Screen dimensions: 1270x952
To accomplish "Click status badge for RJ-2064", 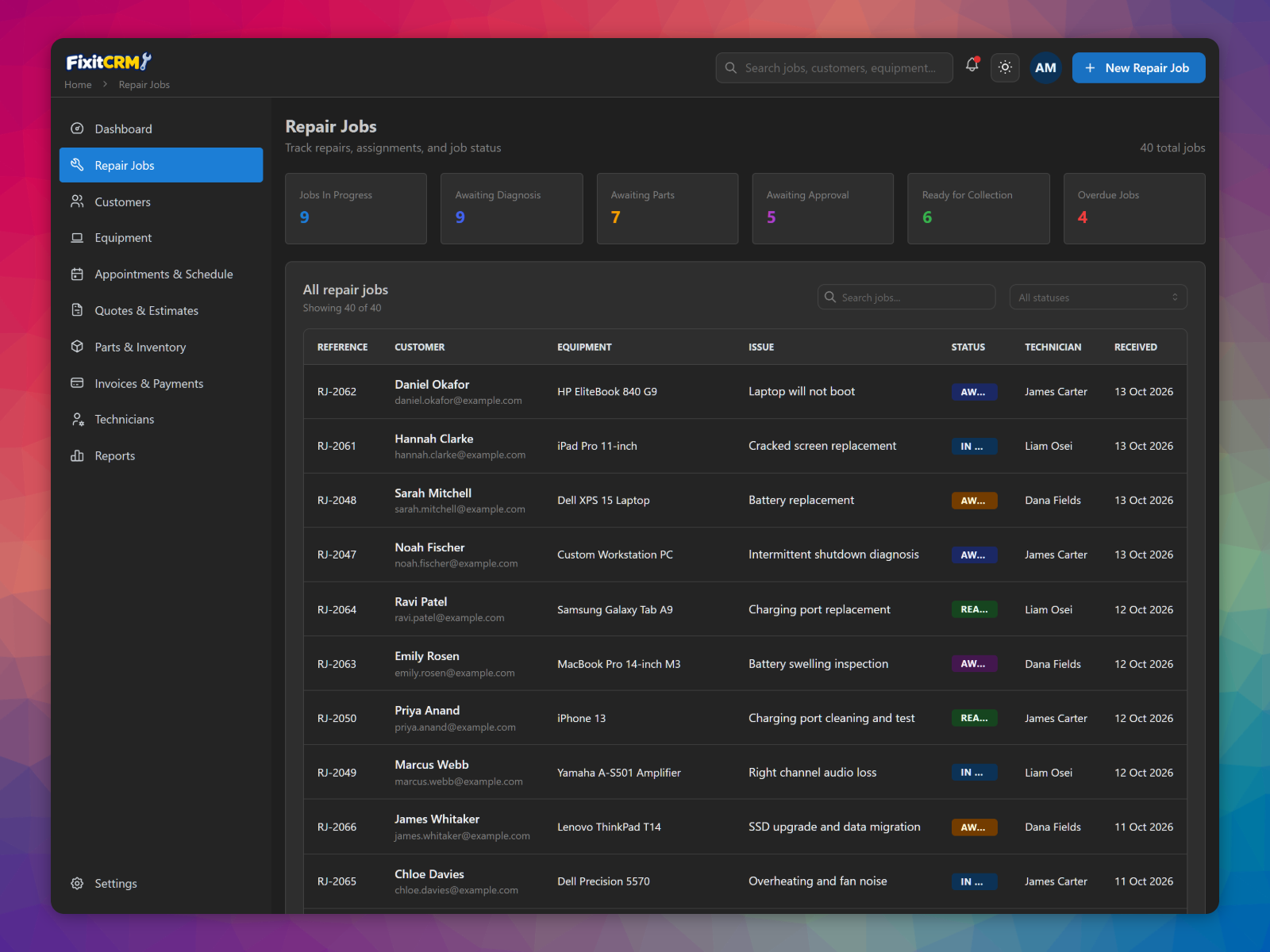I will click(974, 609).
